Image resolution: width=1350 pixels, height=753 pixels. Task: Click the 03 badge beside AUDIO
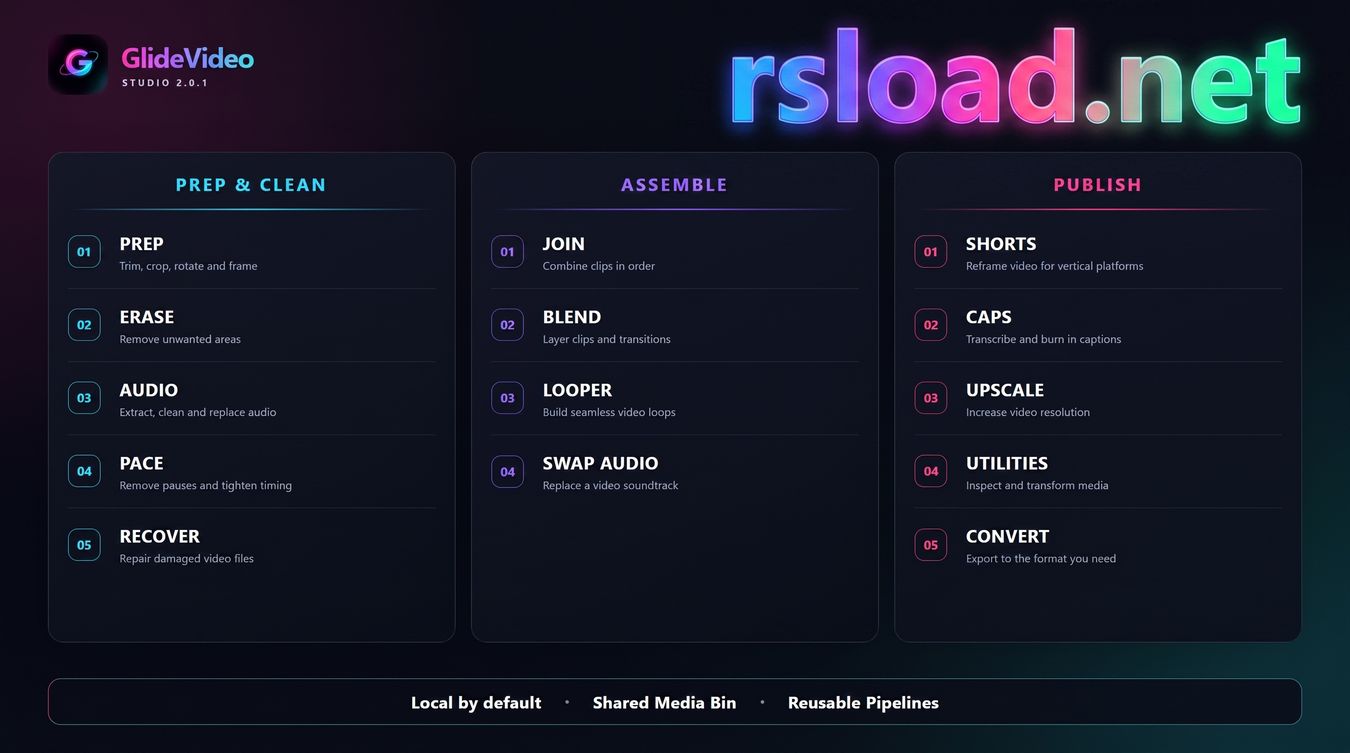(84, 398)
